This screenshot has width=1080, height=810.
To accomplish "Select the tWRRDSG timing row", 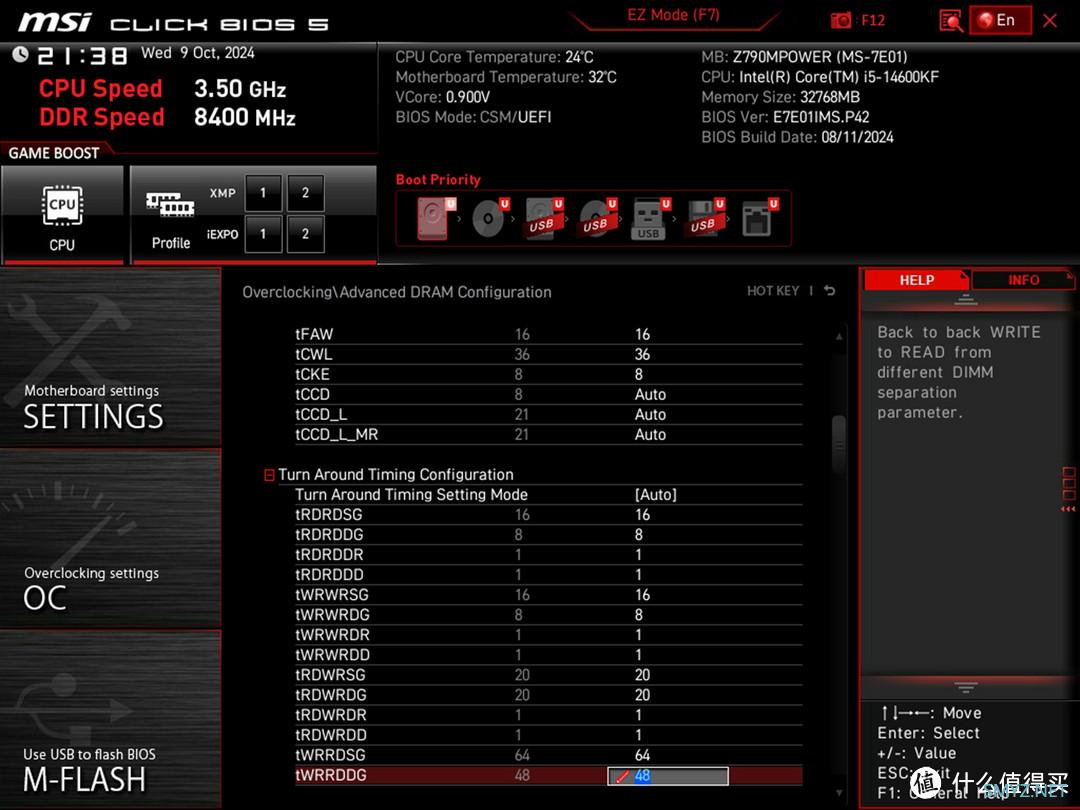I will [548, 755].
